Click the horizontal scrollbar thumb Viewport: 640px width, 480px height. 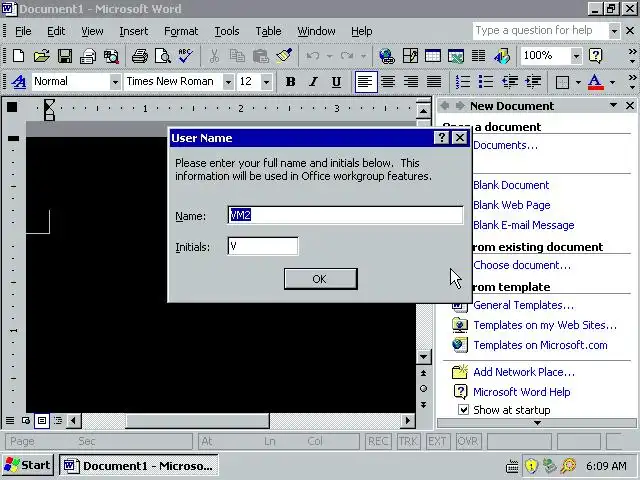[x=197, y=420]
